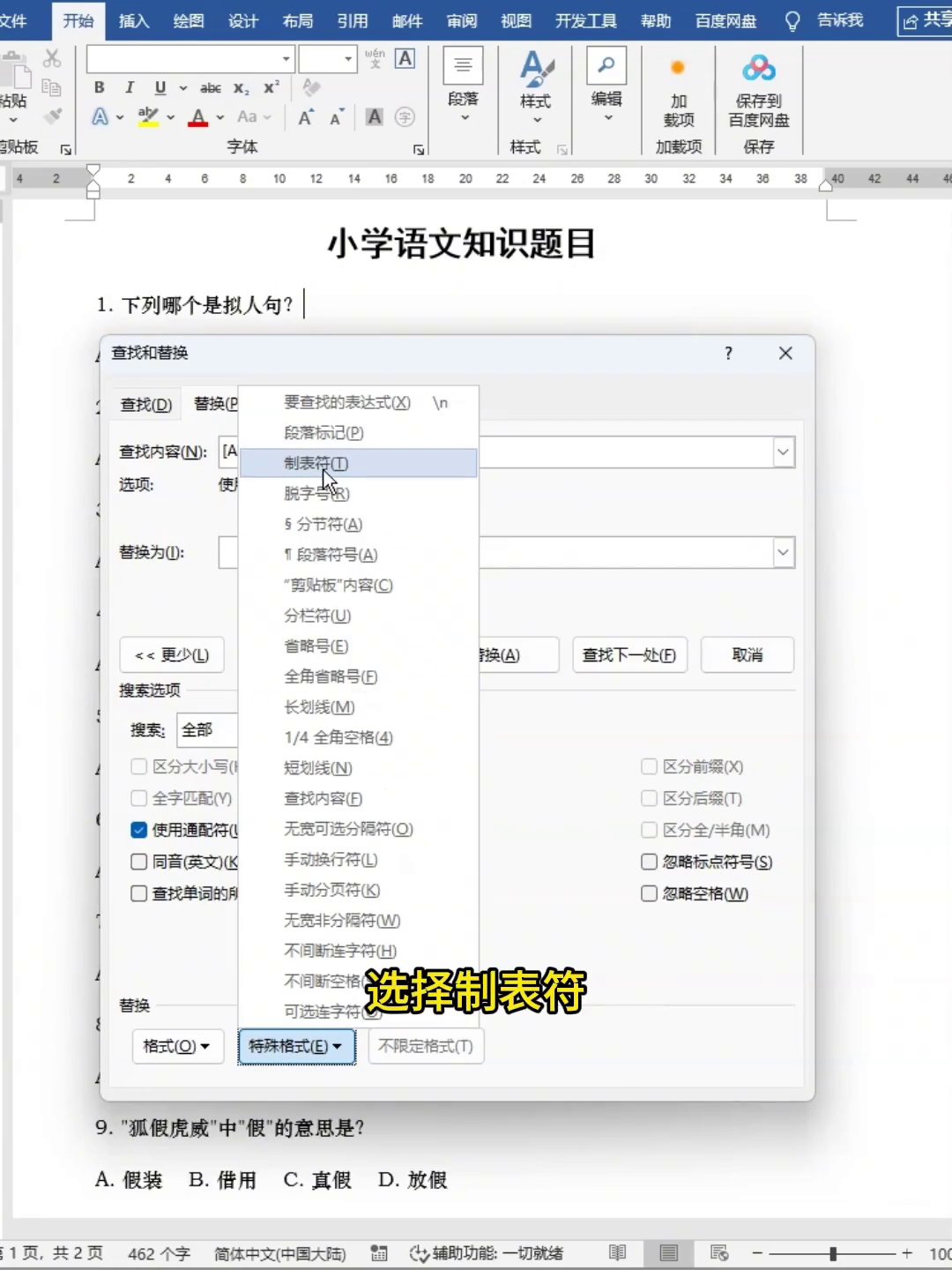This screenshot has width=952, height=1270.
Task: Toggle Bold formatting in ribbon
Action: (99, 87)
